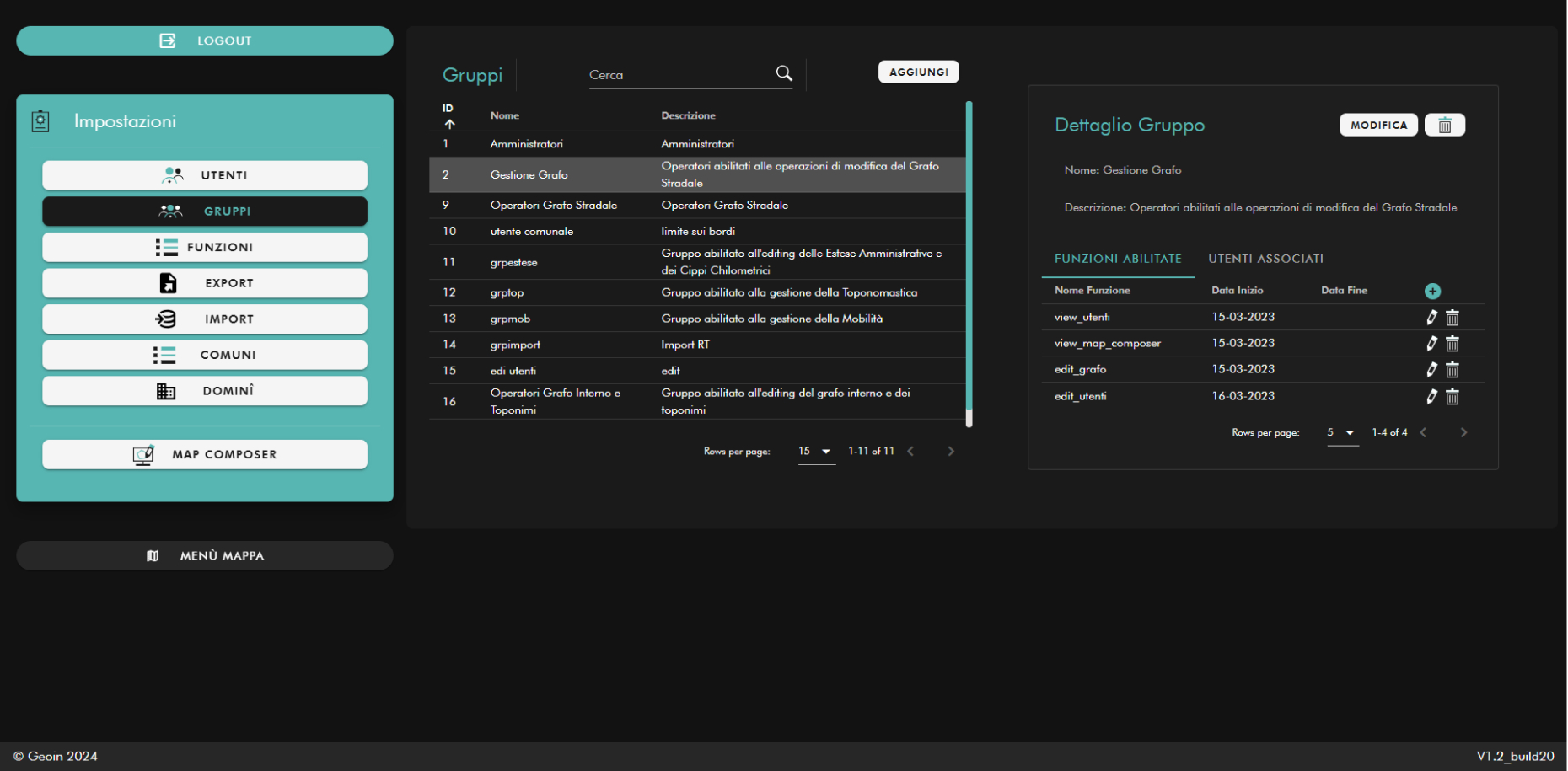Image resolution: width=1568 pixels, height=771 pixels.
Task: Open the Utenti settings section
Action: tap(205, 175)
